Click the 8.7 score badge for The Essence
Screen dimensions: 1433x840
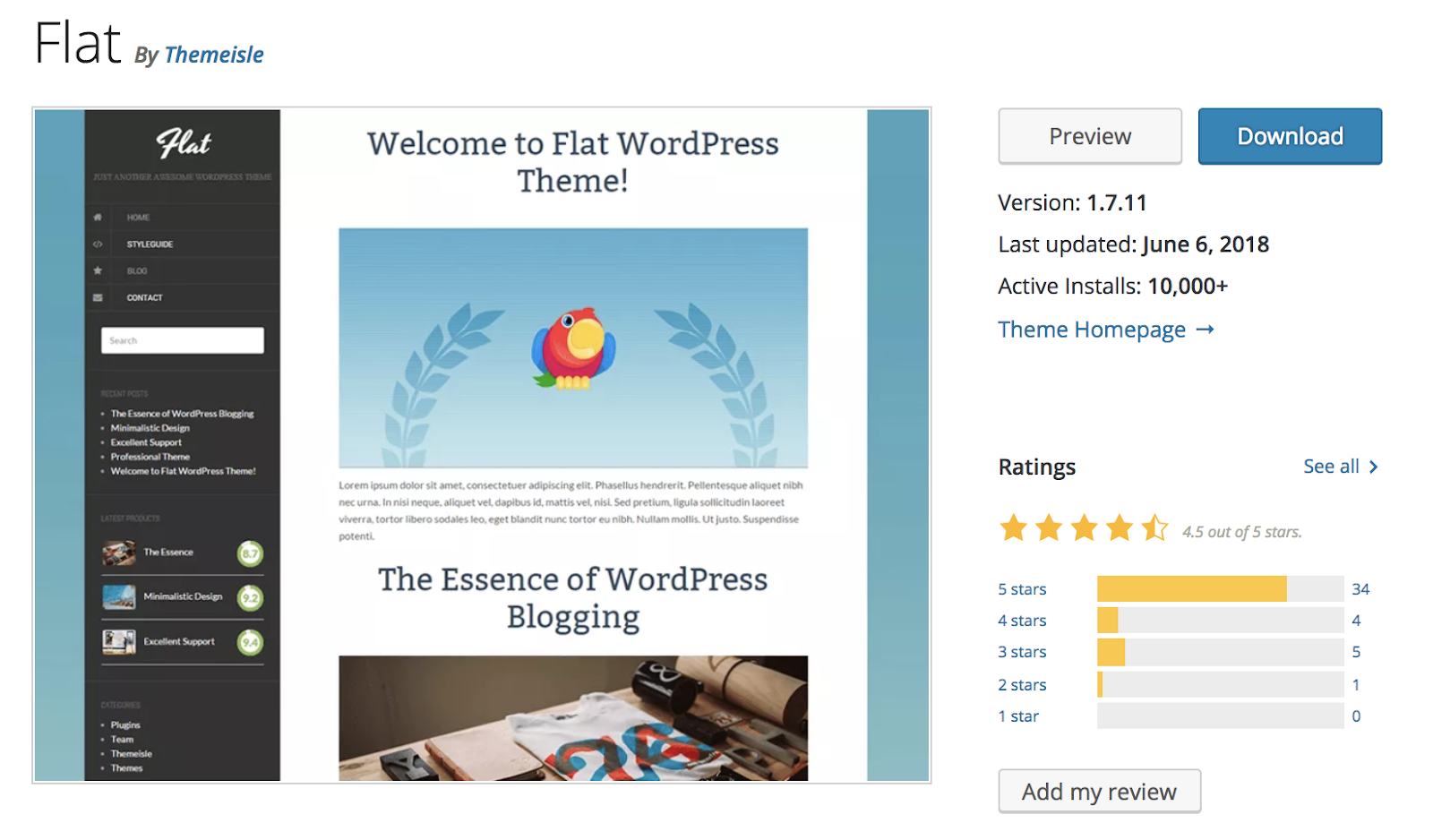click(250, 553)
